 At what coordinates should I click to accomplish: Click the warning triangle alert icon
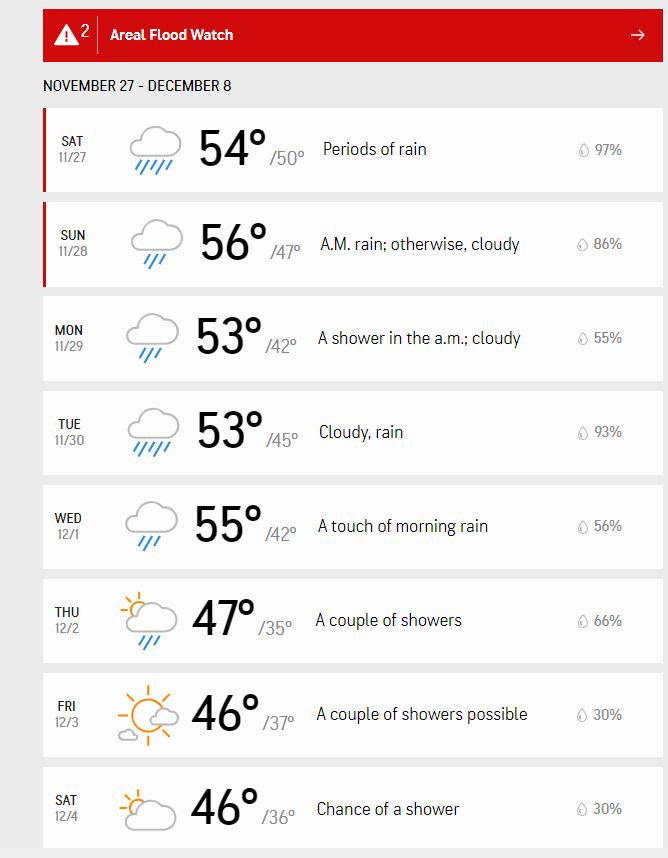click(x=66, y=35)
